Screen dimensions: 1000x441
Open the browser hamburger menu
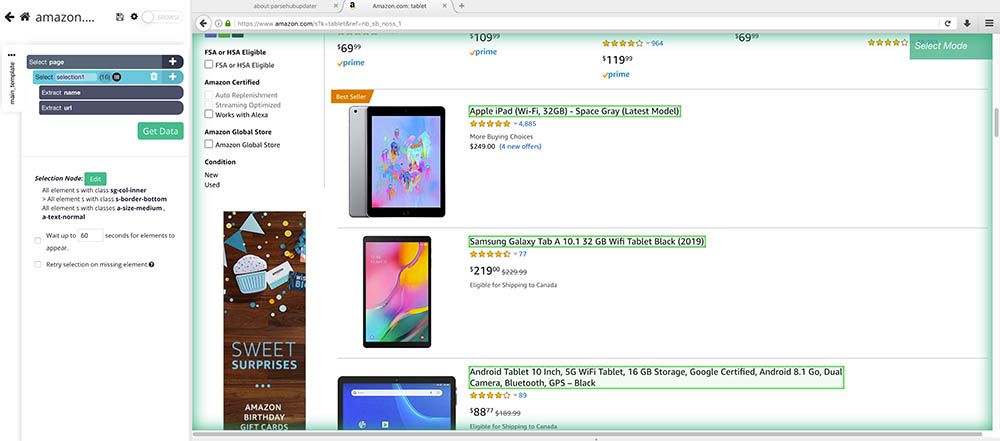[989, 23]
